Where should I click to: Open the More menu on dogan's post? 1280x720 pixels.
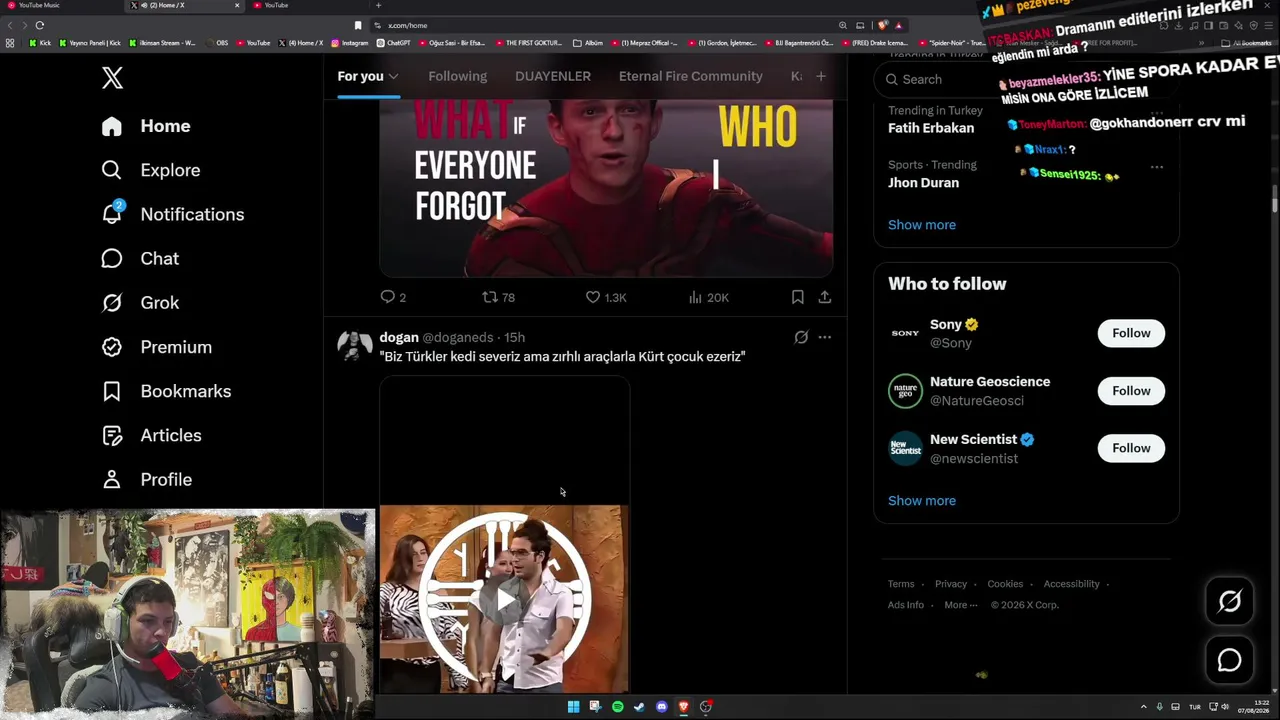pos(825,337)
